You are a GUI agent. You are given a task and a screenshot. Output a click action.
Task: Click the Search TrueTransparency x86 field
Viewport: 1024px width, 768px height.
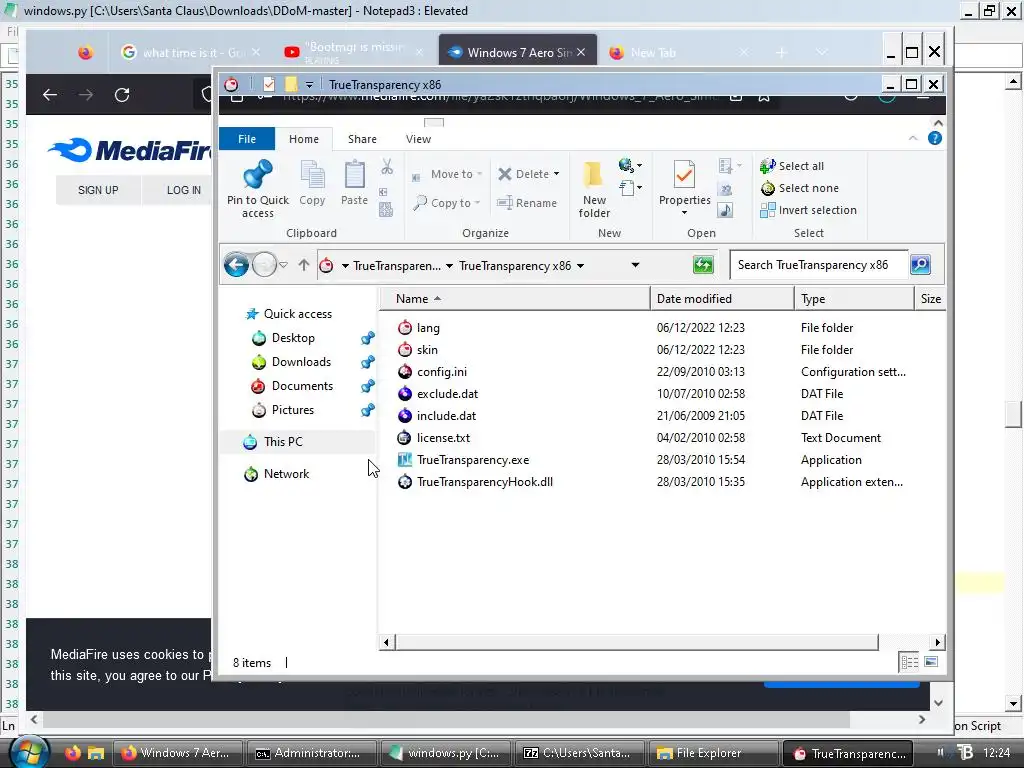(818, 264)
